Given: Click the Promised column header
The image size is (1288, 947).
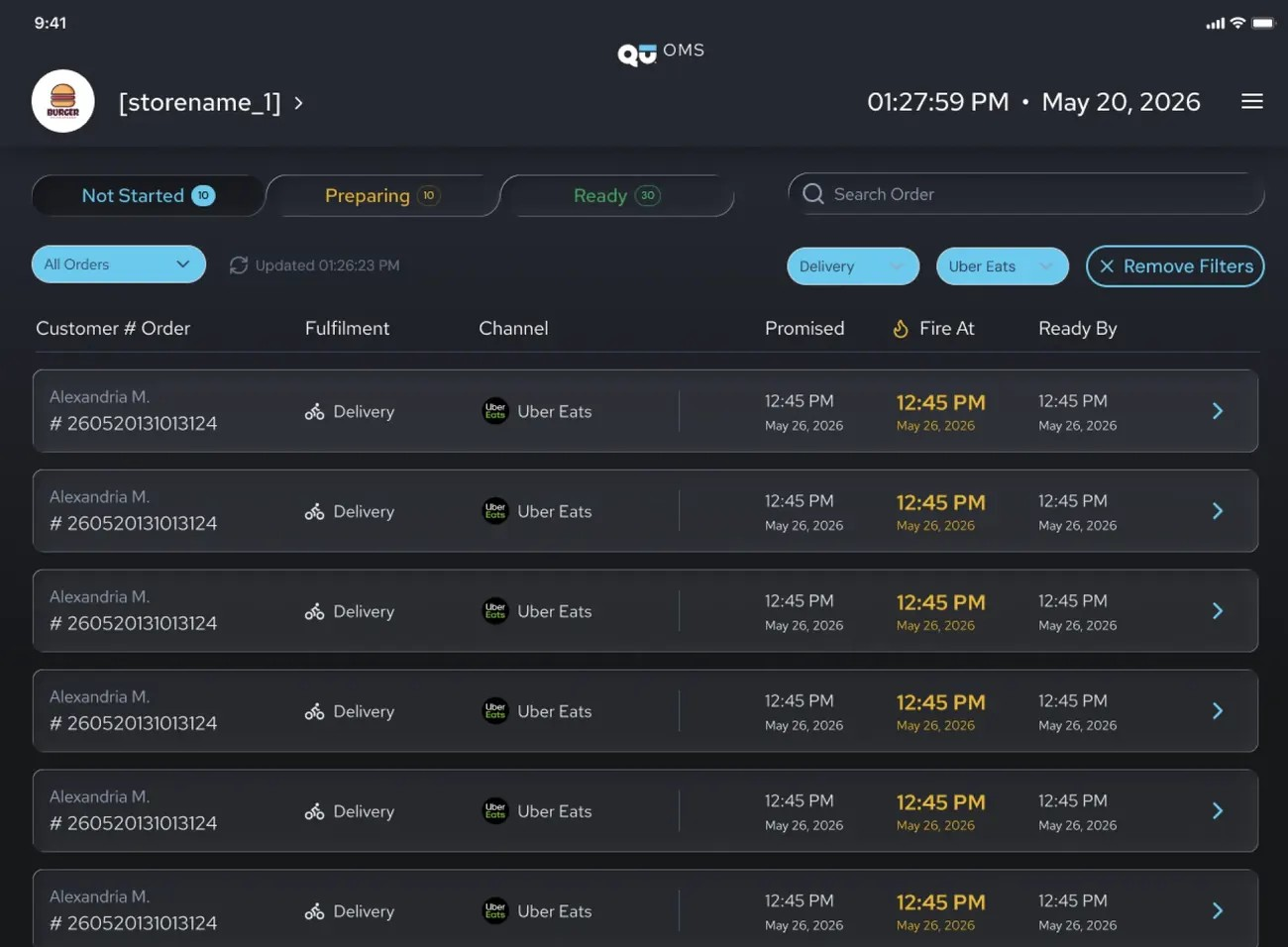Looking at the screenshot, I should (x=805, y=329).
